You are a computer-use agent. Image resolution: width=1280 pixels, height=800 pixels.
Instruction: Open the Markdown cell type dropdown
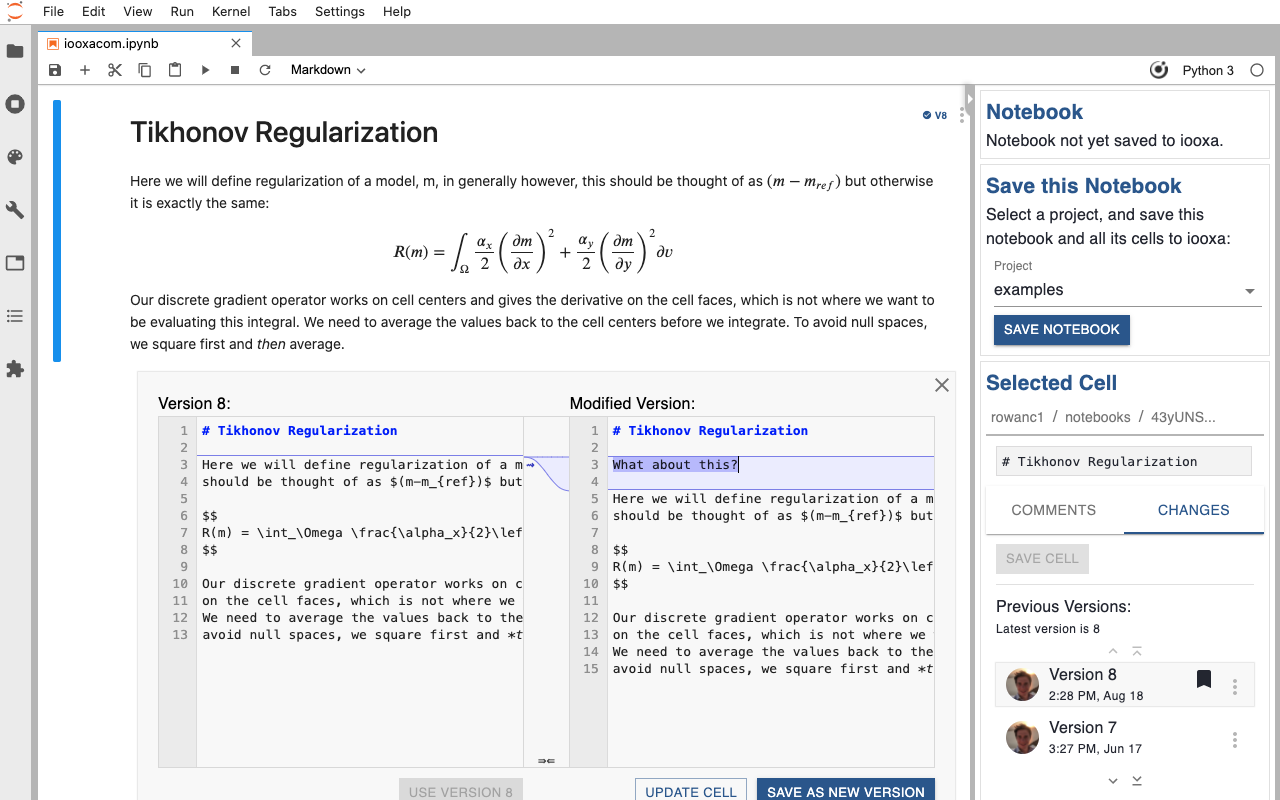[x=327, y=70]
